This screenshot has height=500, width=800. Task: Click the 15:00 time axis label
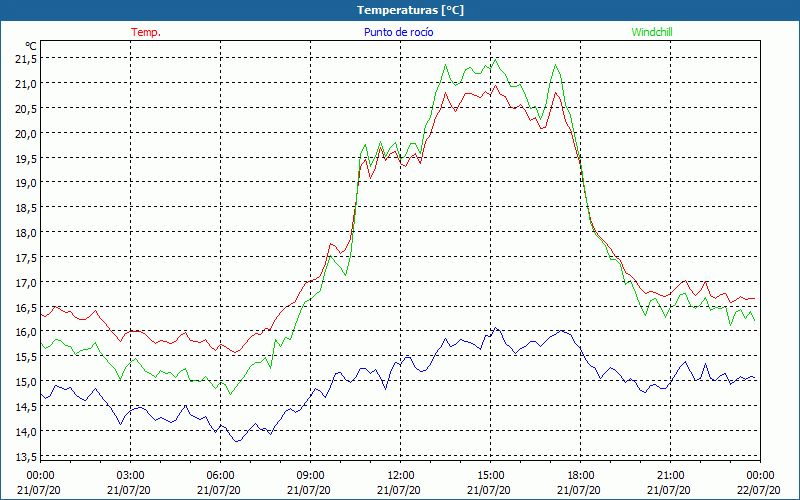coord(491,476)
